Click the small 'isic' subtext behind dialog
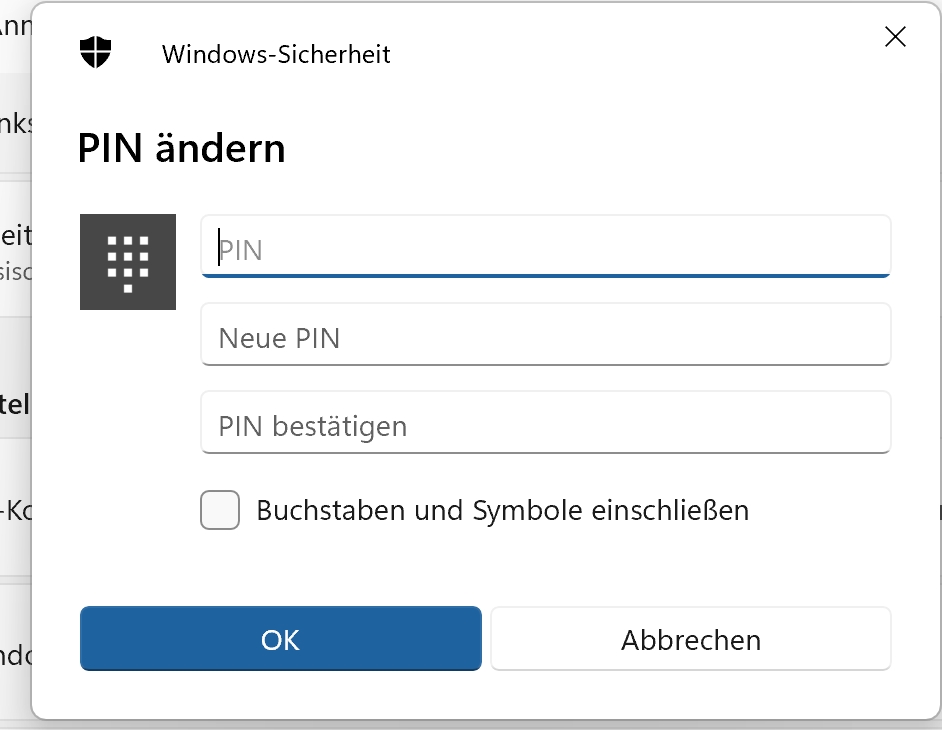 pos(15,271)
